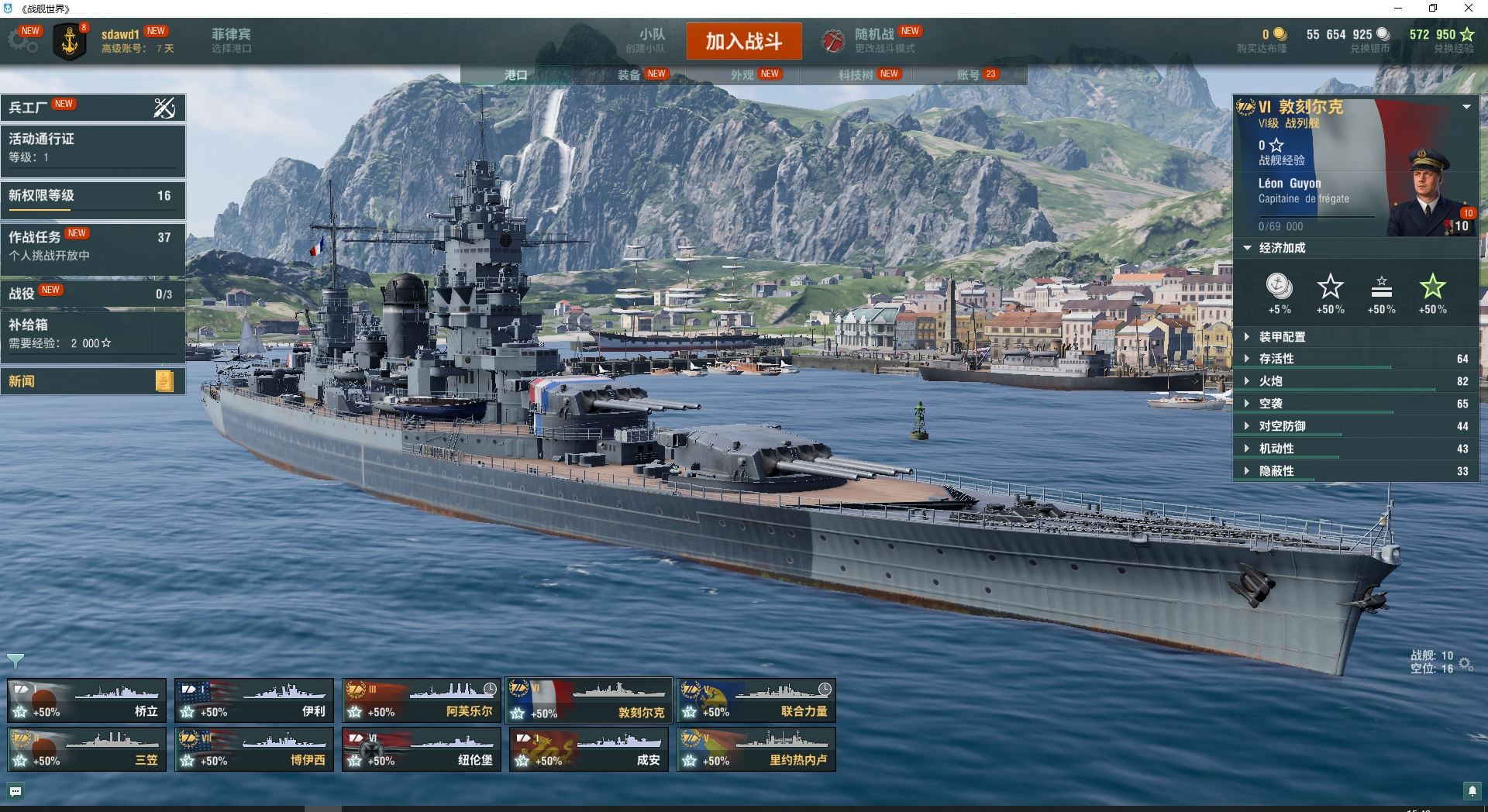The image size is (1488, 812).
Task: Open carousel settings gear beside 战舰 count
Action: pyautogui.click(x=1466, y=664)
